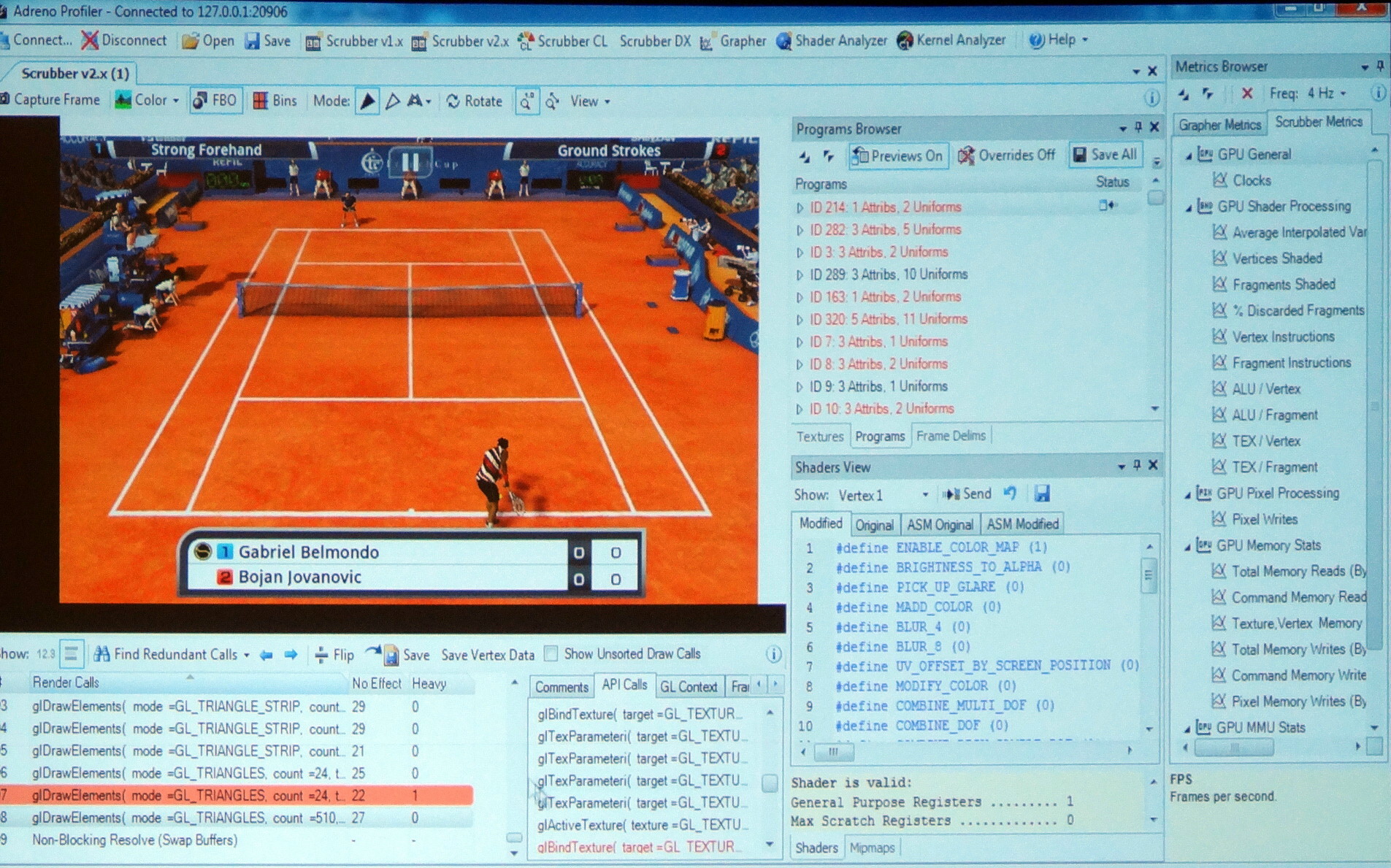Screen dimensions: 1391x868
Task: Open the GL Context tab
Action: pyautogui.click(x=689, y=687)
